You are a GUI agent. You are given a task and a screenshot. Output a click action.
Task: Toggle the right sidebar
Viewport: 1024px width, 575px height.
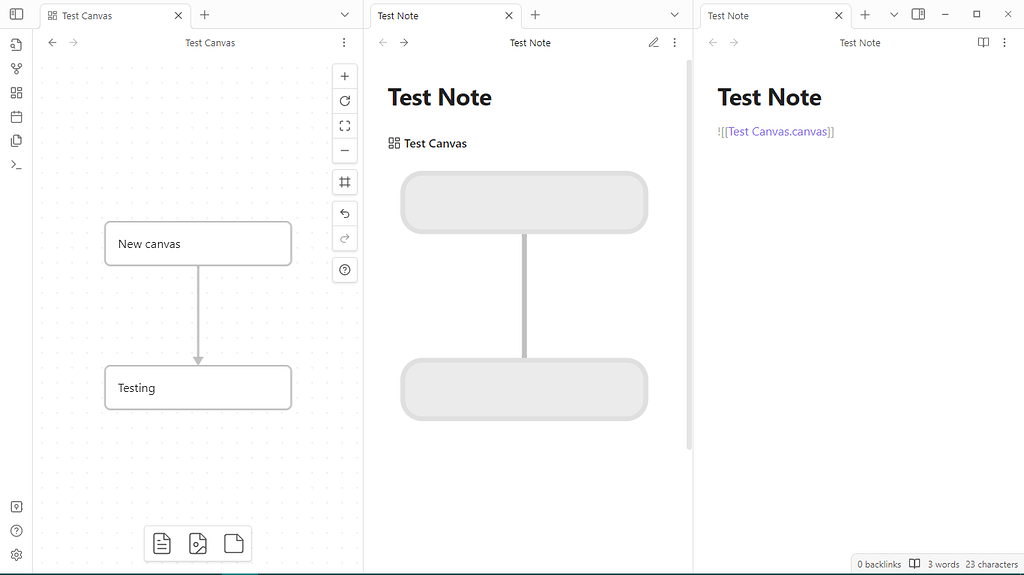pos(918,14)
